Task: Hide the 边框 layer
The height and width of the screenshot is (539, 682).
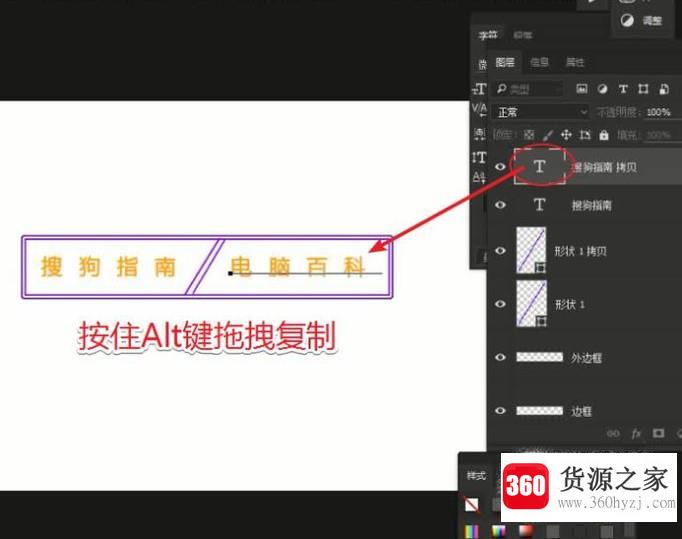Action: tap(500, 410)
